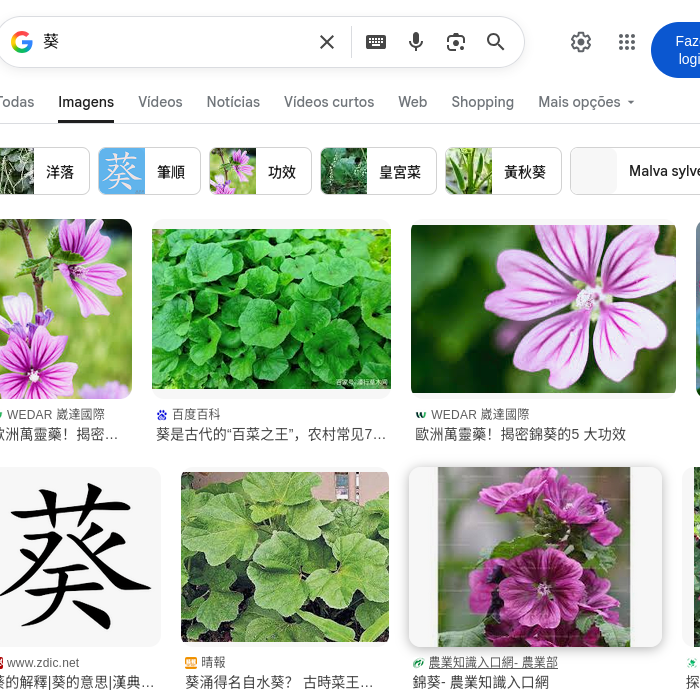The image size is (700, 698).
Task: Submit search with the magnifier icon
Action: click(x=495, y=42)
